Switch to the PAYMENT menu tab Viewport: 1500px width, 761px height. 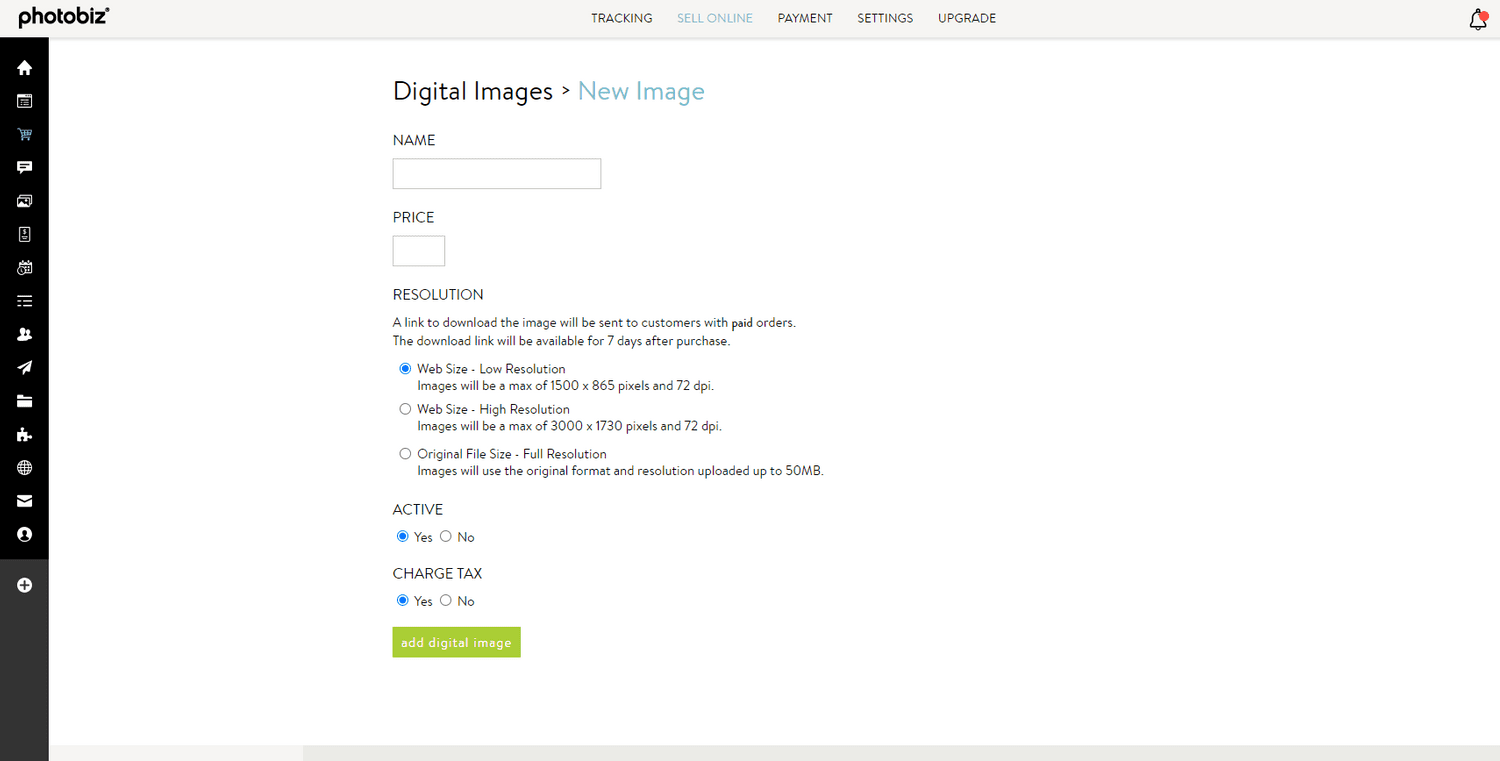[x=805, y=18]
